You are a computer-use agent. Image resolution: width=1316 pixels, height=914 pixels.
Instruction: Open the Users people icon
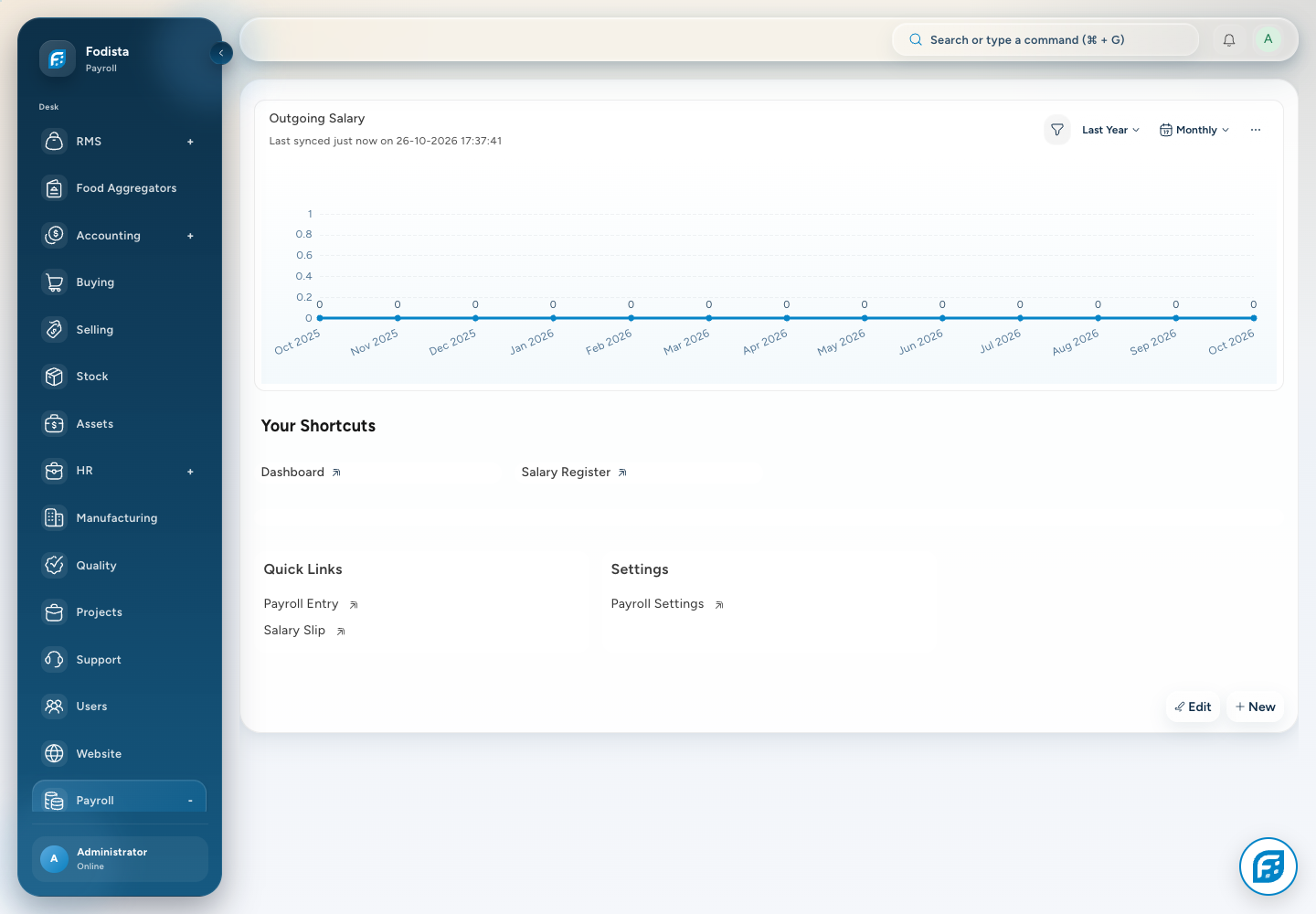tap(55, 707)
